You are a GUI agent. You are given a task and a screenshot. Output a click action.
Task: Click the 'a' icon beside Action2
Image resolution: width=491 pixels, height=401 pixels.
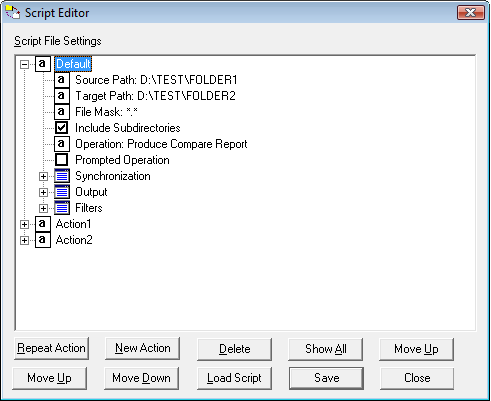pyautogui.click(x=43, y=240)
